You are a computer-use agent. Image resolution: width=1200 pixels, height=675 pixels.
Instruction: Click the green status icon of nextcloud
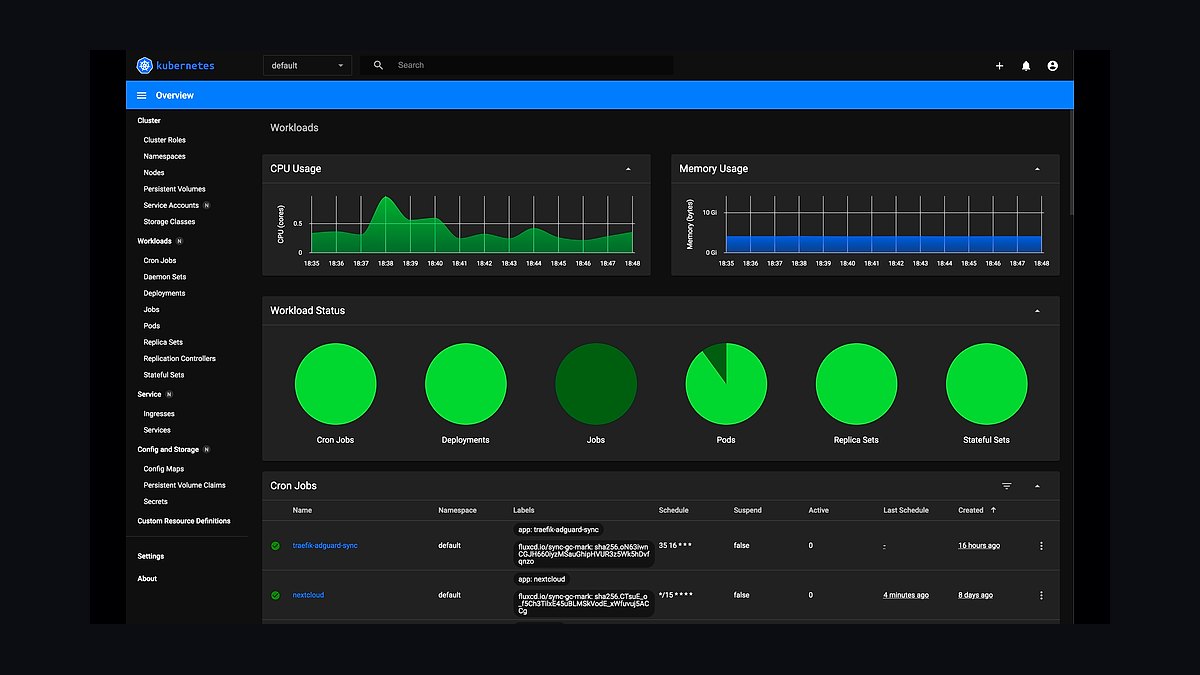(x=275, y=595)
